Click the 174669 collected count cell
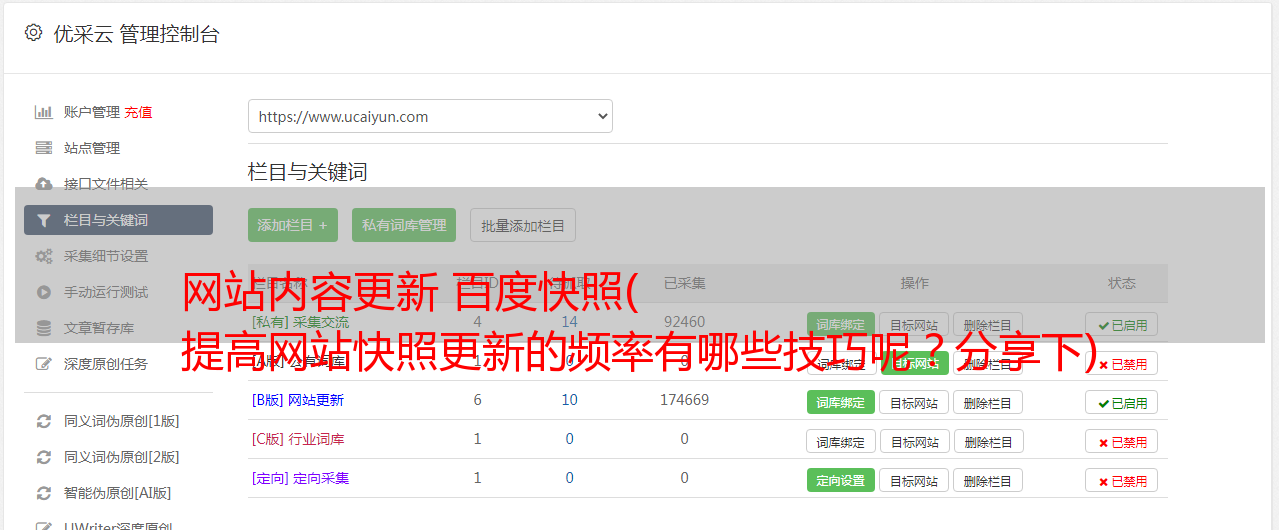Viewport: 1279px width, 530px height. (685, 400)
